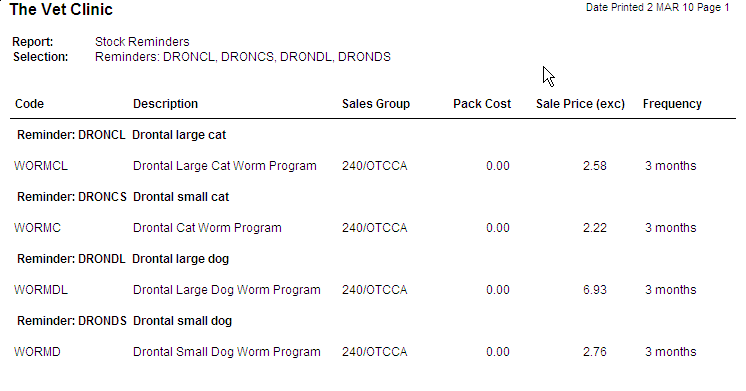The height and width of the screenshot is (391, 746).
Task: Click the WORMD code entry
Action: [x=38, y=352]
